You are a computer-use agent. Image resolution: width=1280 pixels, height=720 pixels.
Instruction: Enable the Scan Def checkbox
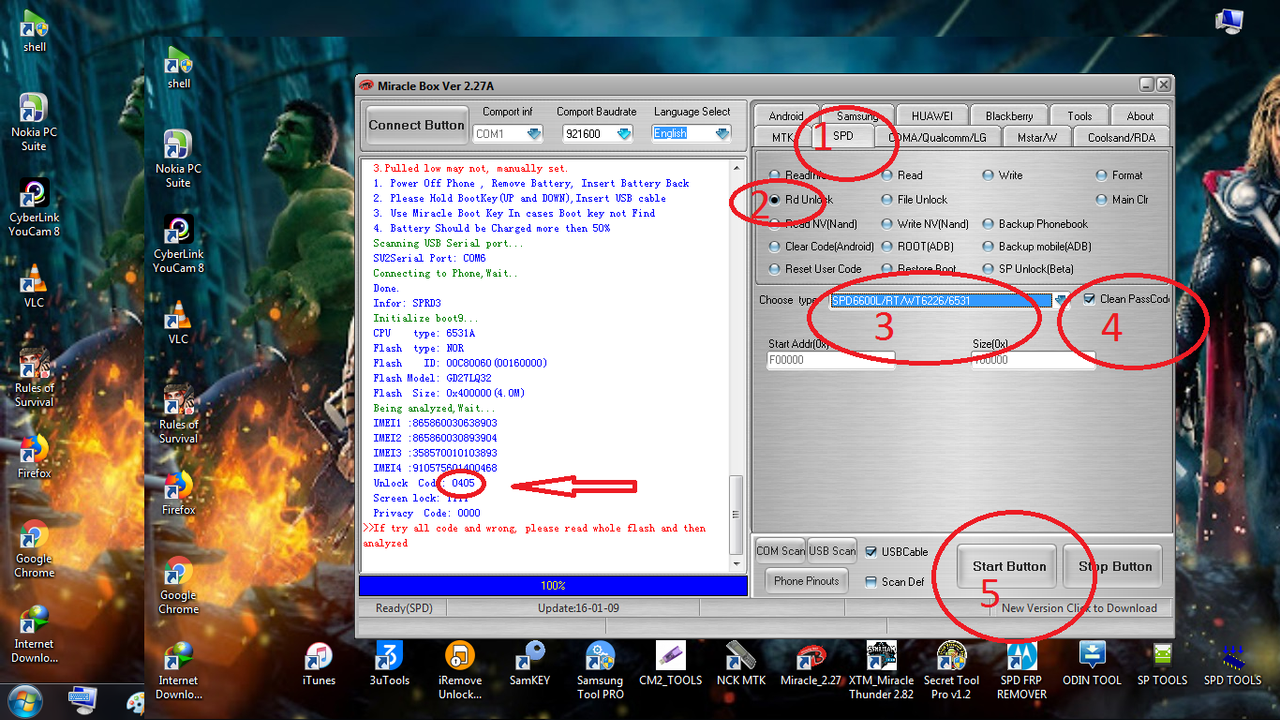click(871, 581)
